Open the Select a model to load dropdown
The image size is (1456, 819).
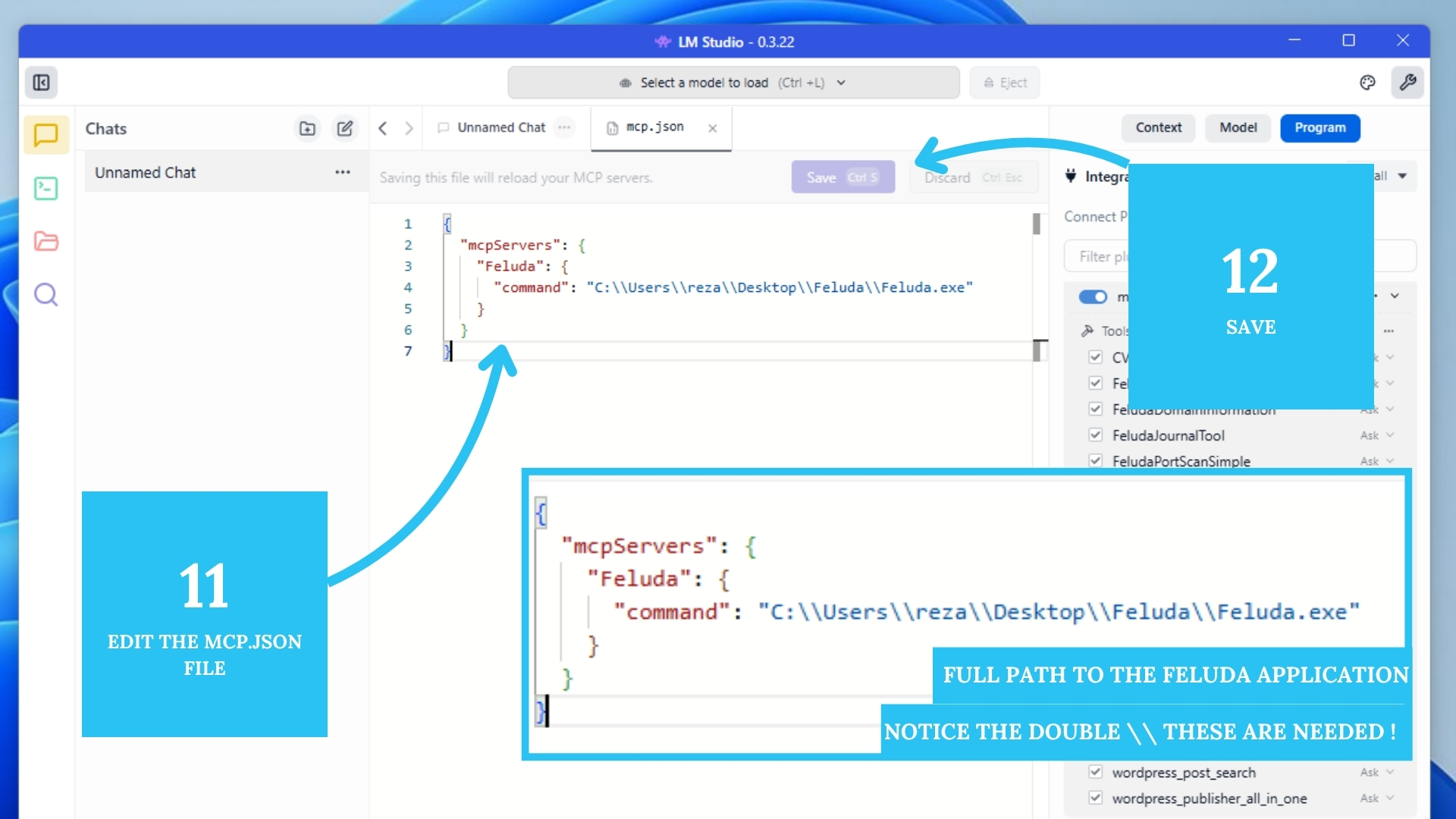[x=733, y=83]
